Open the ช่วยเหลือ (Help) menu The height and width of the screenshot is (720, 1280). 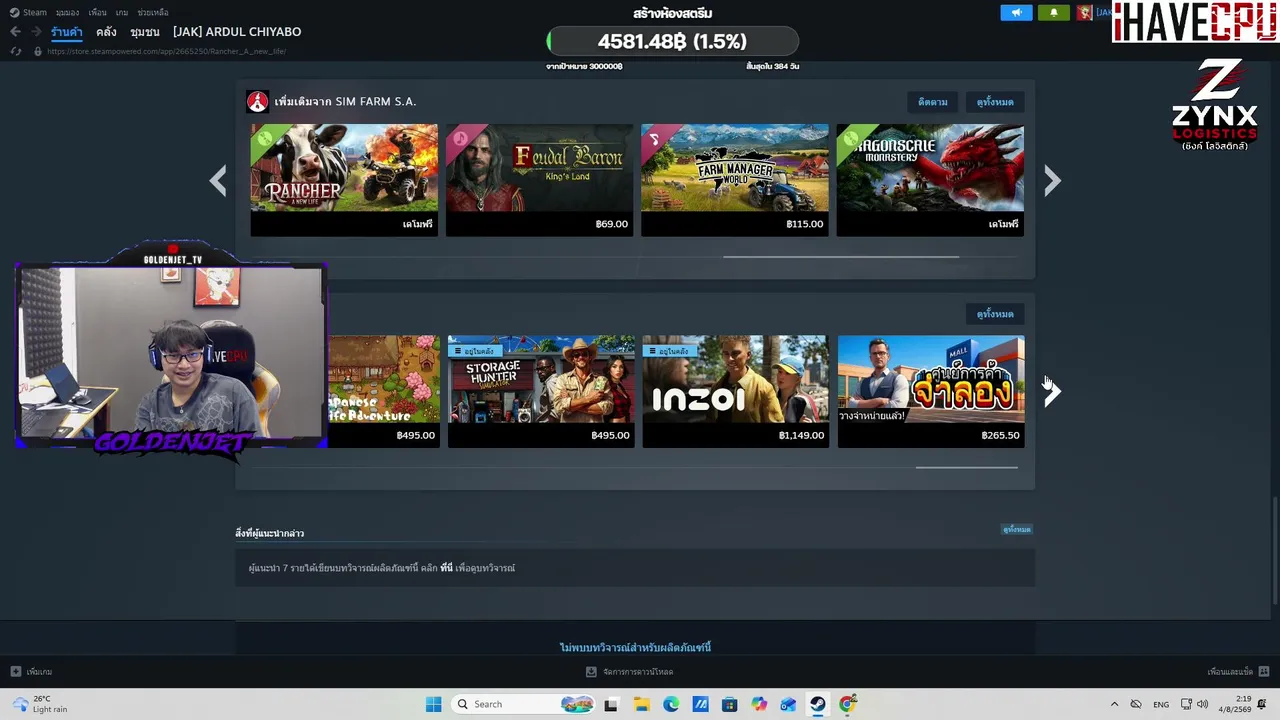(153, 13)
